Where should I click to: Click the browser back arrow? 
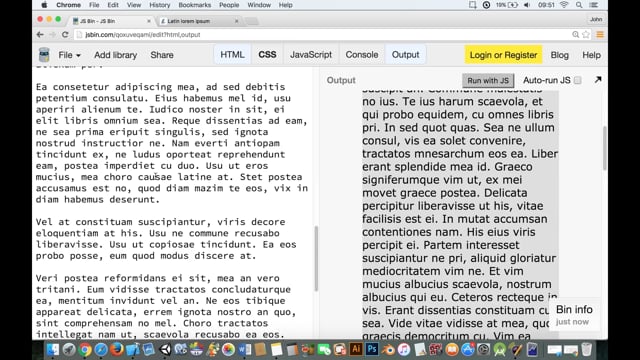point(40,35)
